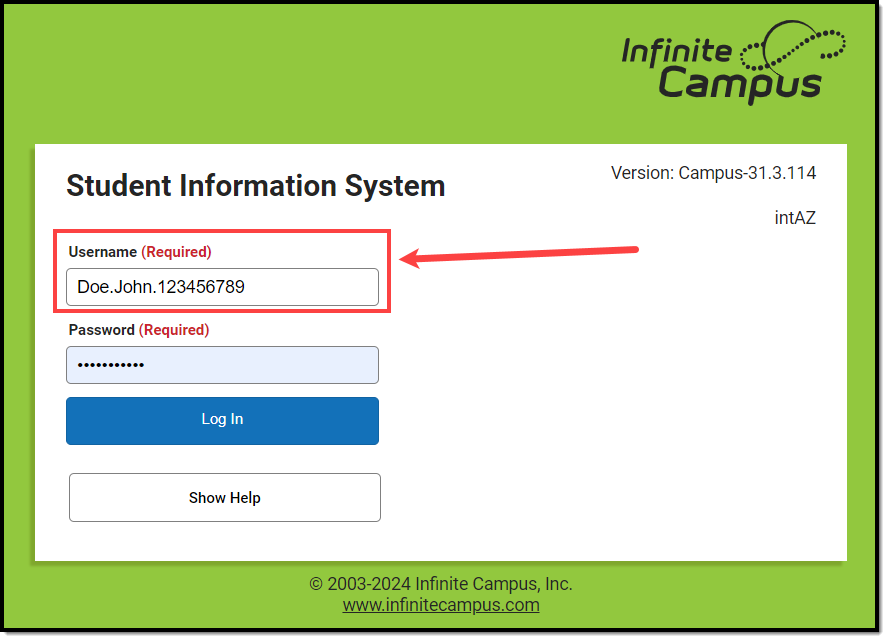Click the Username (Required) label
Viewport: 887px width, 640px height.
click(x=140, y=252)
